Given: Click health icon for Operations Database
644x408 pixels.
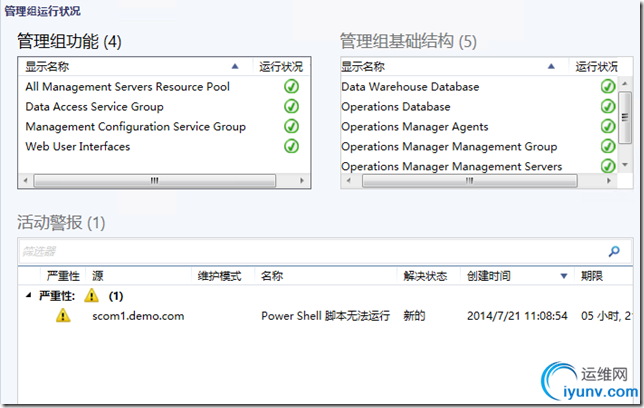Looking at the screenshot, I should [608, 106].
